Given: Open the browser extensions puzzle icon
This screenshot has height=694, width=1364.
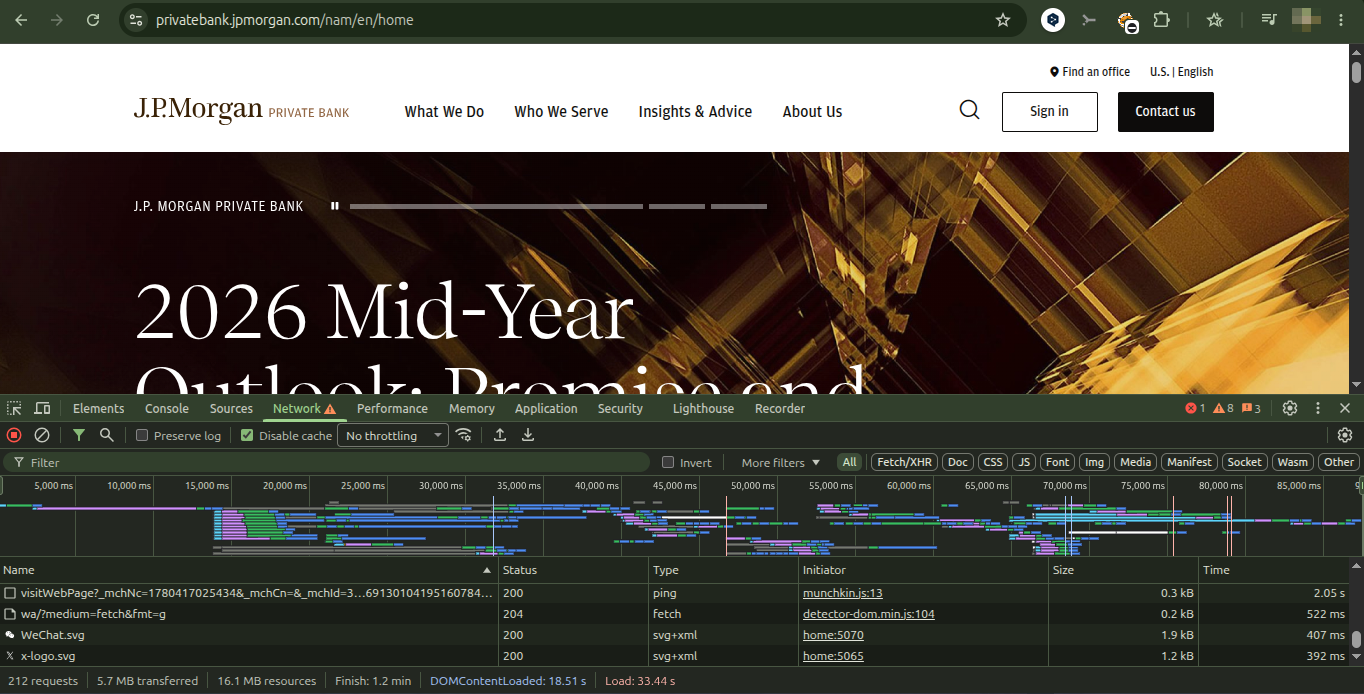Looking at the screenshot, I should [1161, 20].
